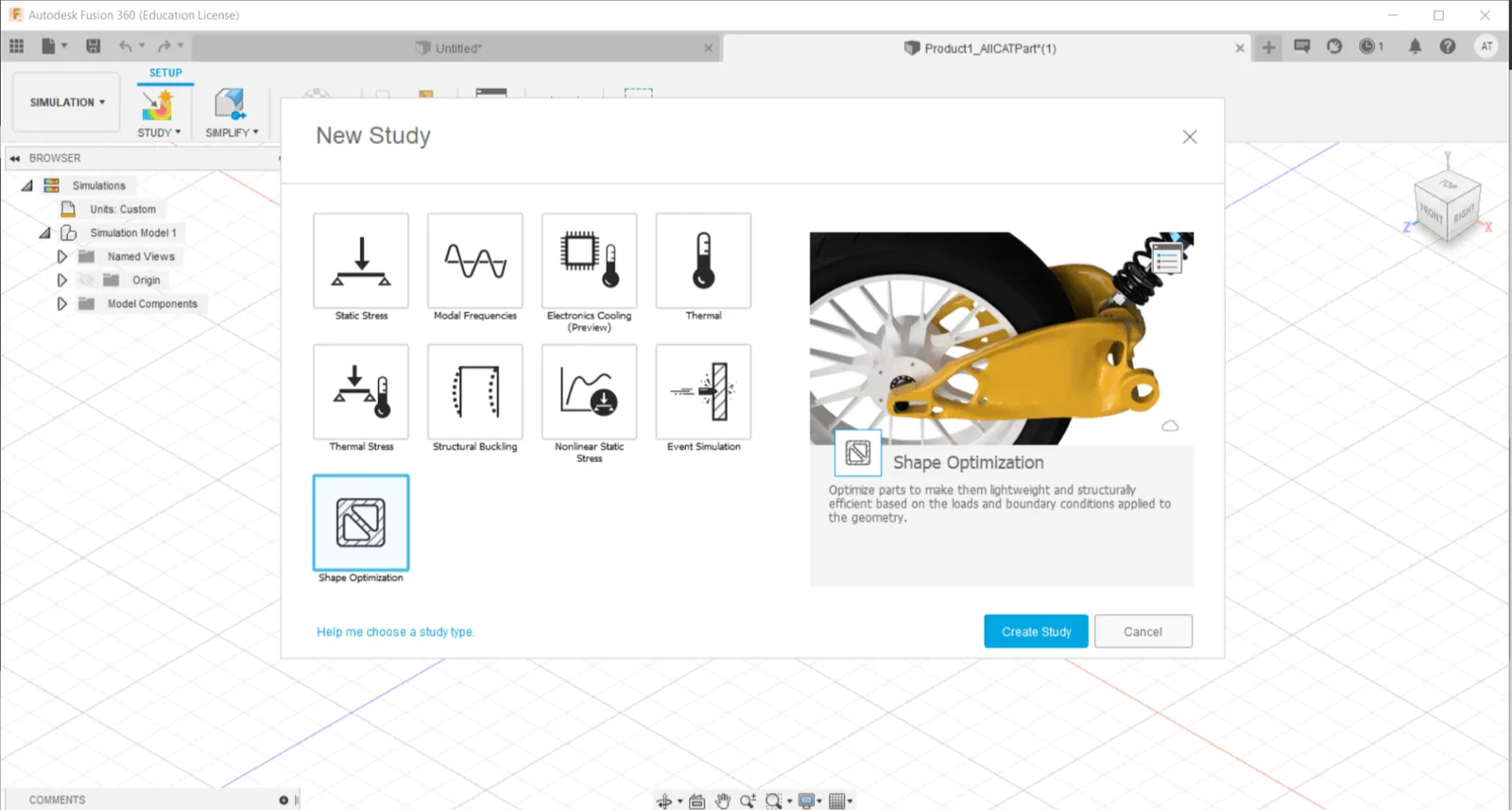
Task: Click the Simplify tool icon
Action: [230, 104]
